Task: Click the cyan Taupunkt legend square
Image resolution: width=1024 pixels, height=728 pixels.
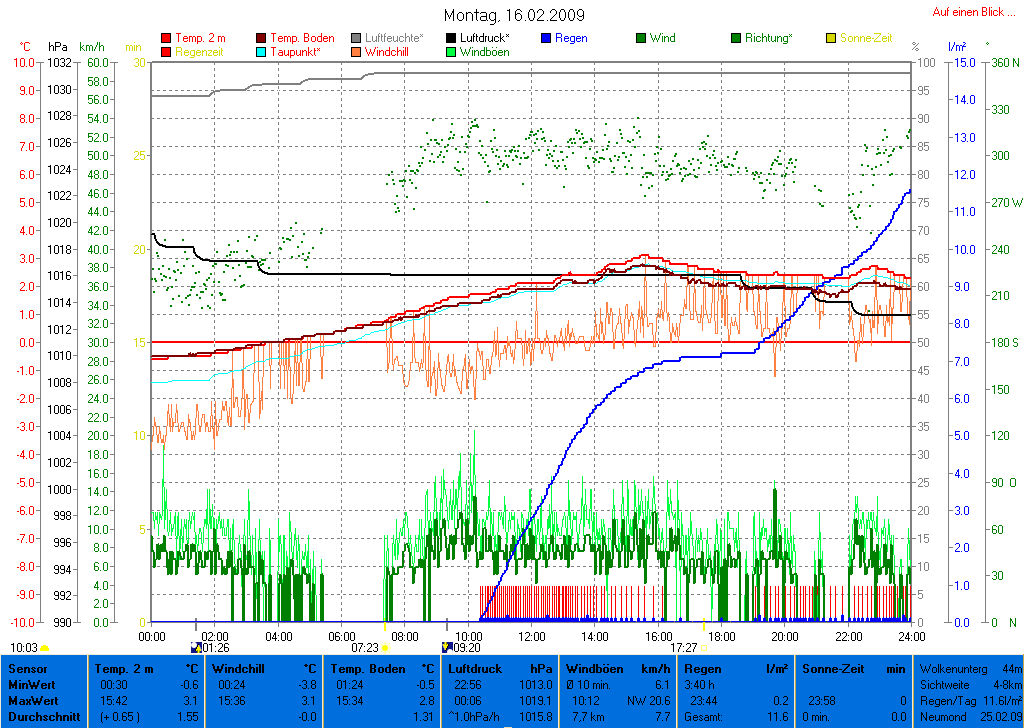Action: click(262, 52)
